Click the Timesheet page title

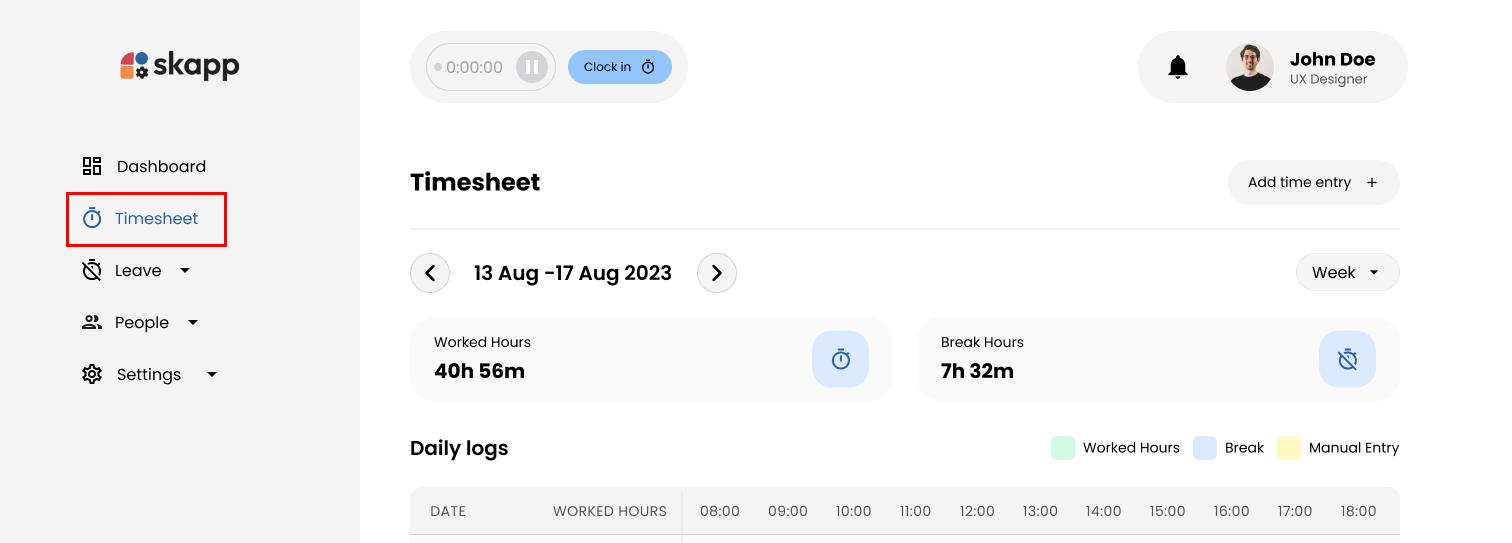pos(475,182)
